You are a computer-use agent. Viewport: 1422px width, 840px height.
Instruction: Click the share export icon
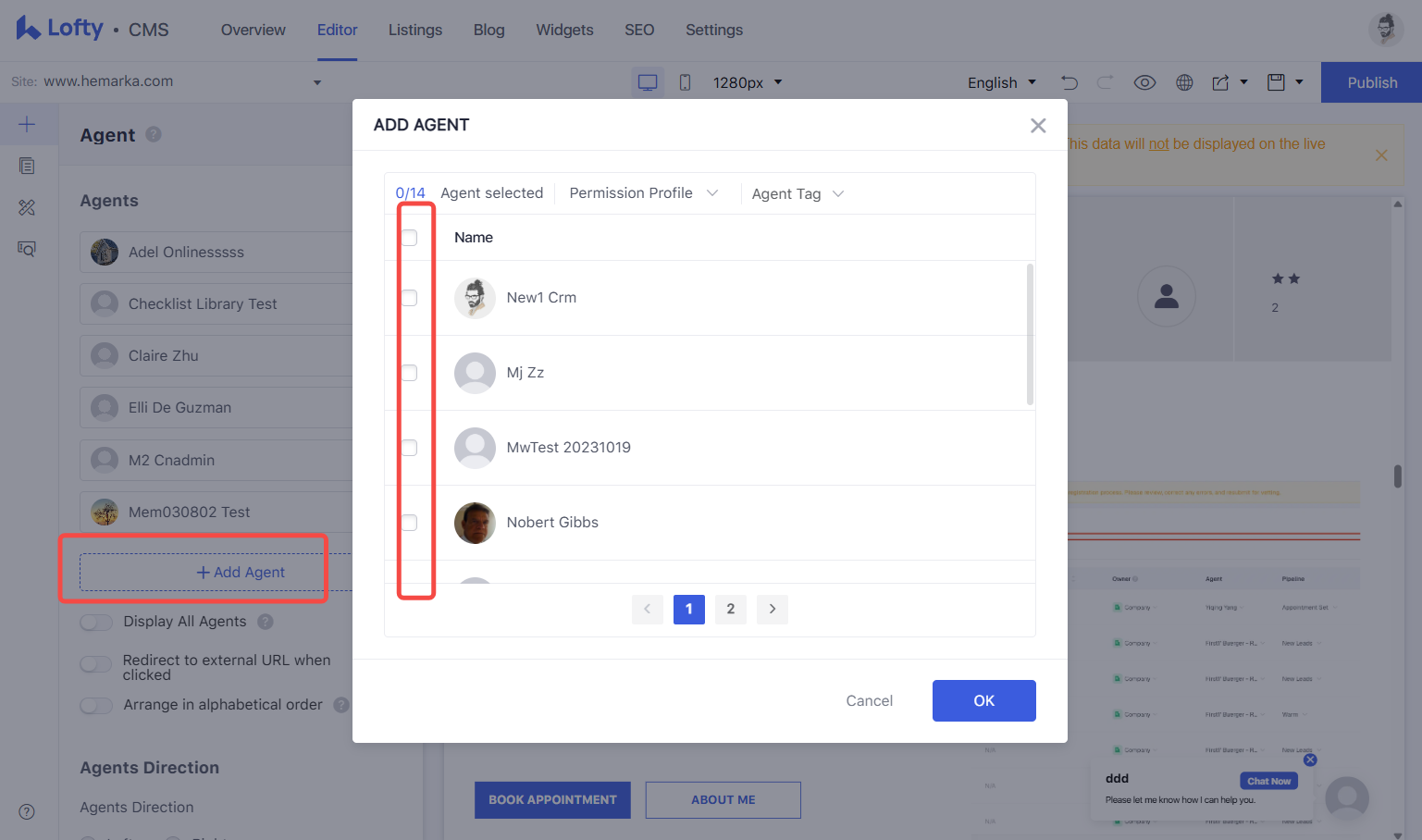click(x=1221, y=82)
